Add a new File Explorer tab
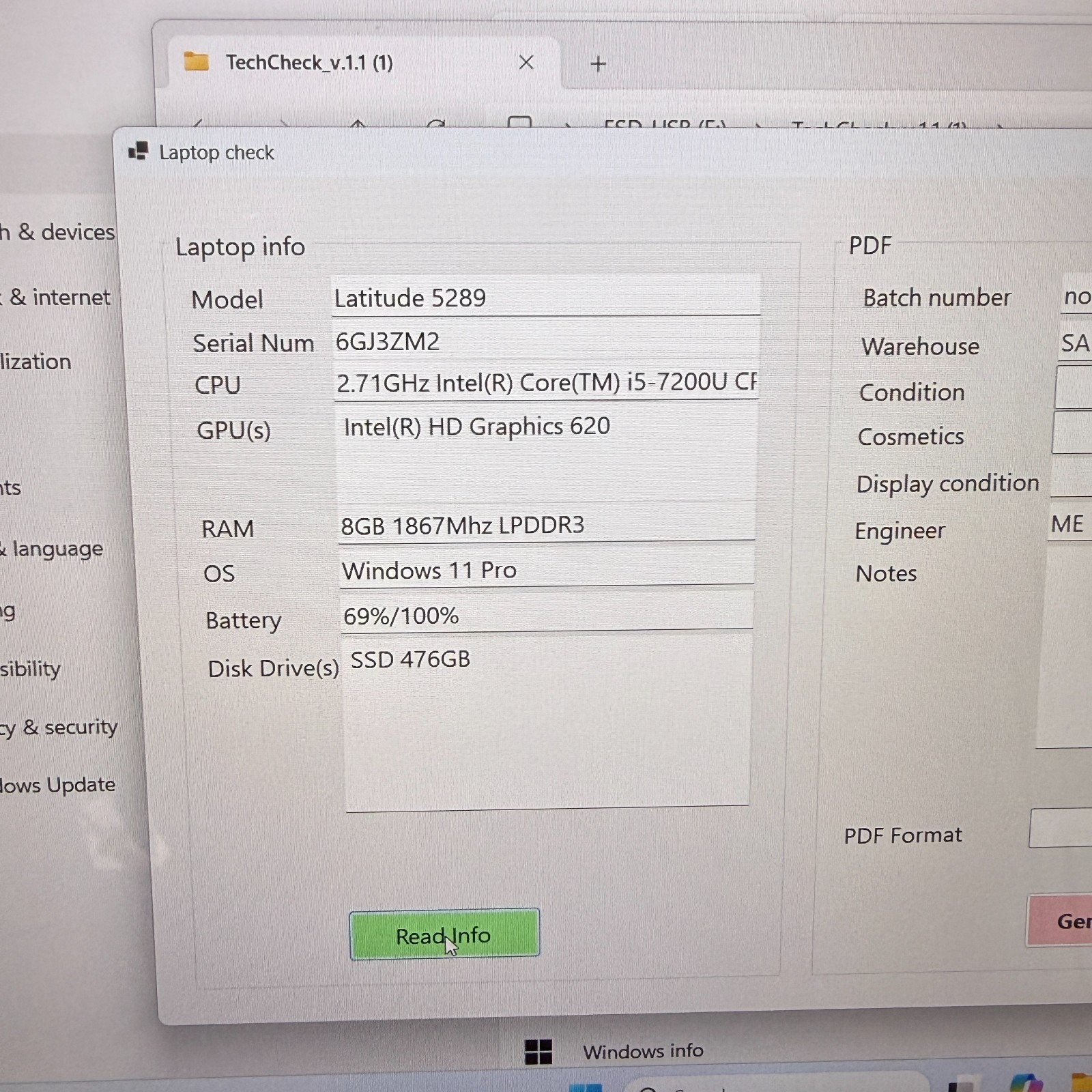 pyautogui.click(x=599, y=64)
